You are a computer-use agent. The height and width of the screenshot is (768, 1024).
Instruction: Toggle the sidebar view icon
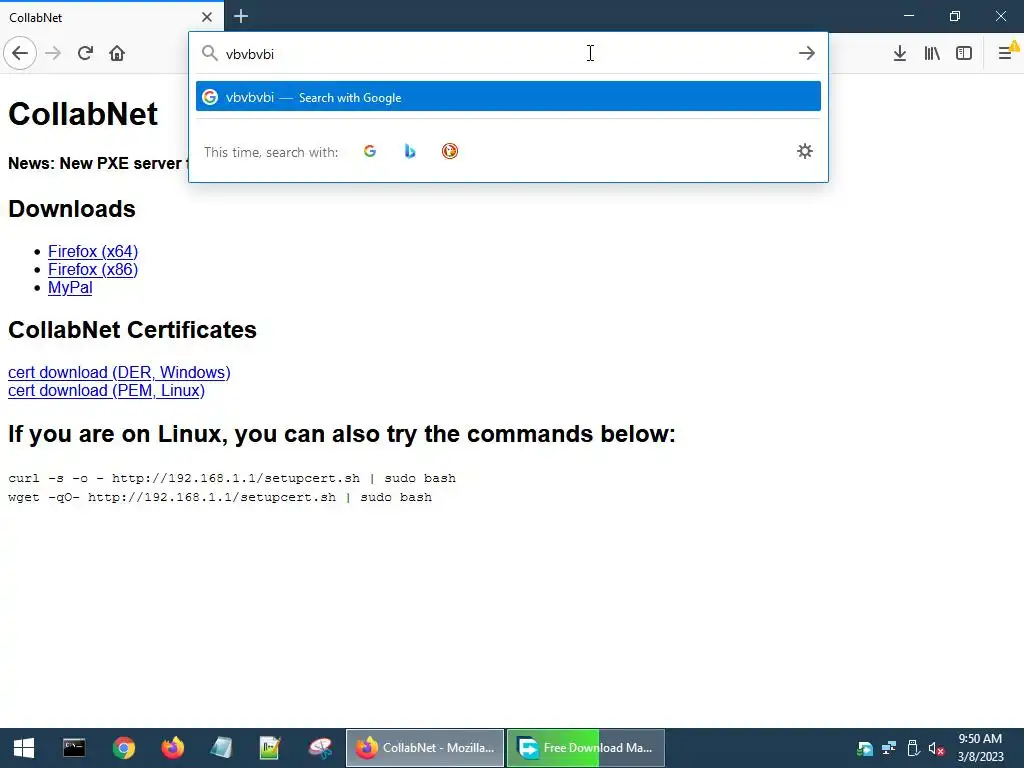coord(964,54)
